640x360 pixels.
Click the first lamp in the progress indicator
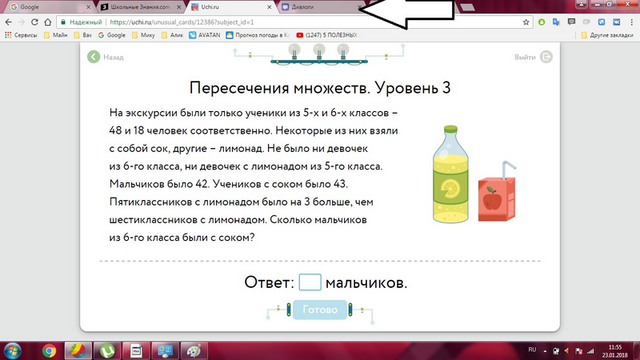click(x=294, y=52)
